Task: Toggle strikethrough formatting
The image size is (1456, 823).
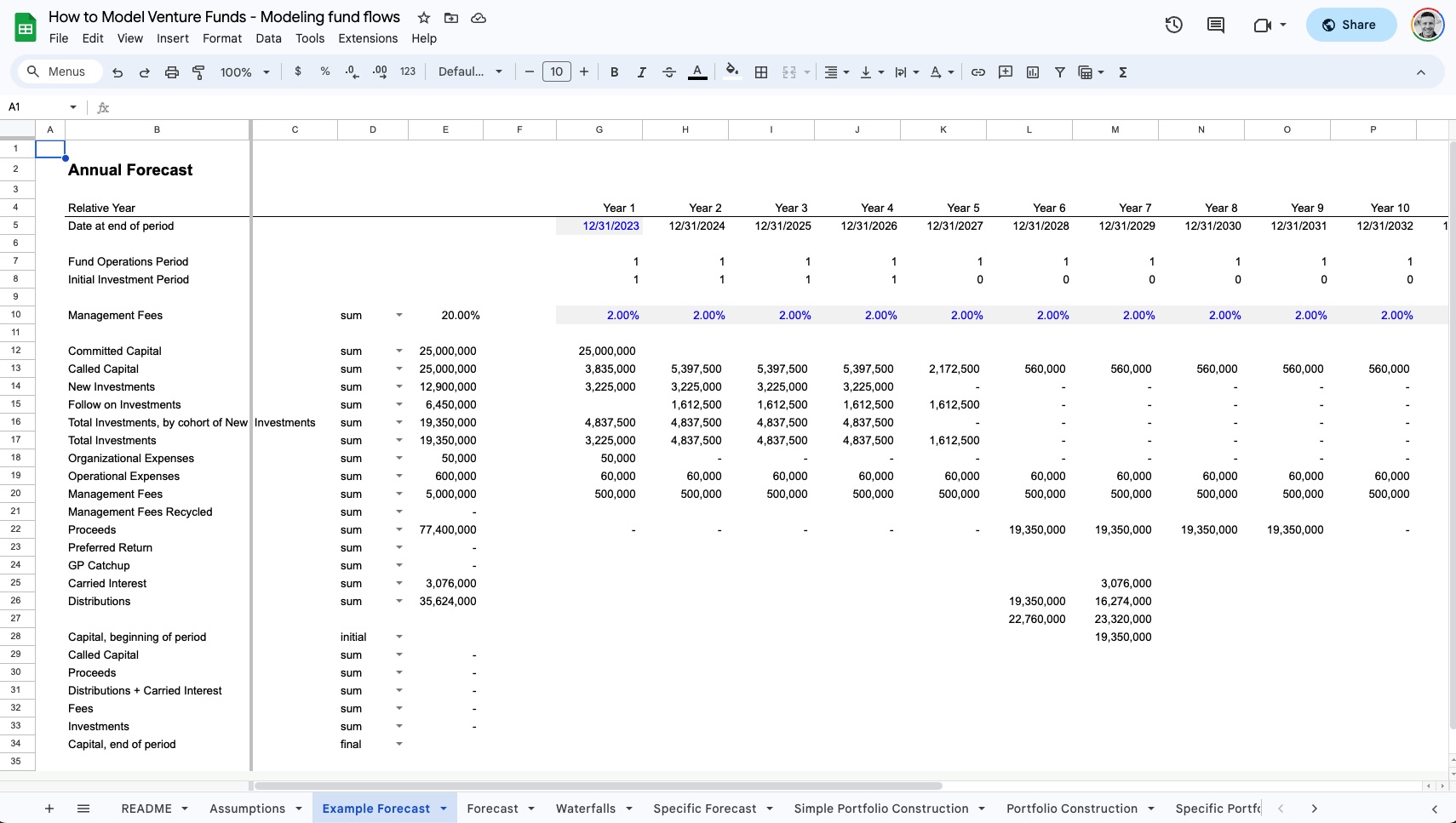Action: click(x=669, y=72)
